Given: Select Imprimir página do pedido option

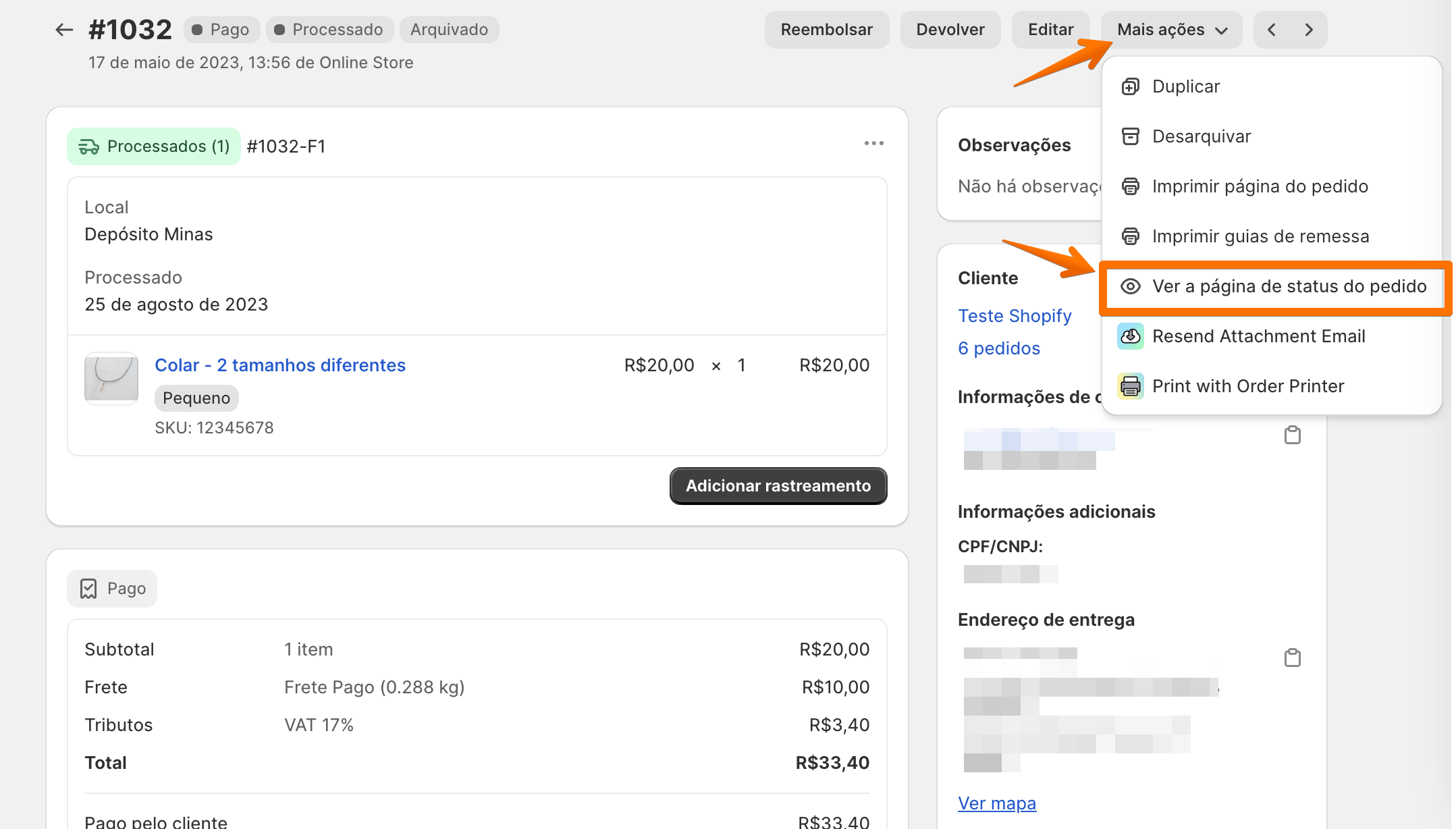Looking at the screenshot, I should click(1260, 186).
